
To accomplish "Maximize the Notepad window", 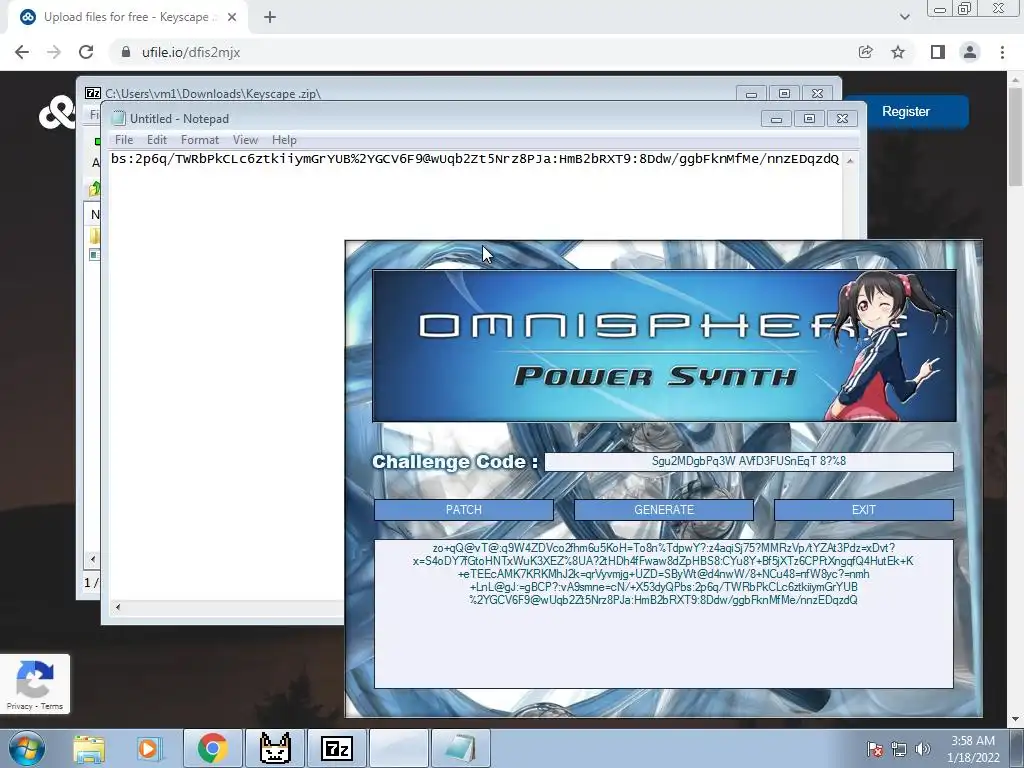I will point(809,118).
